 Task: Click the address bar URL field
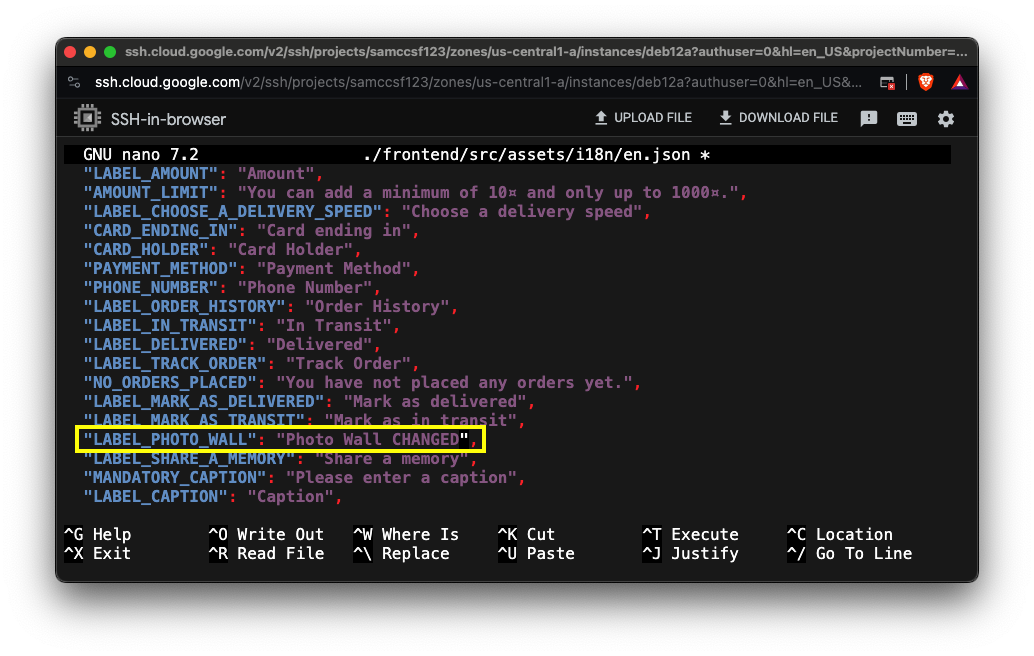[478, 82]
